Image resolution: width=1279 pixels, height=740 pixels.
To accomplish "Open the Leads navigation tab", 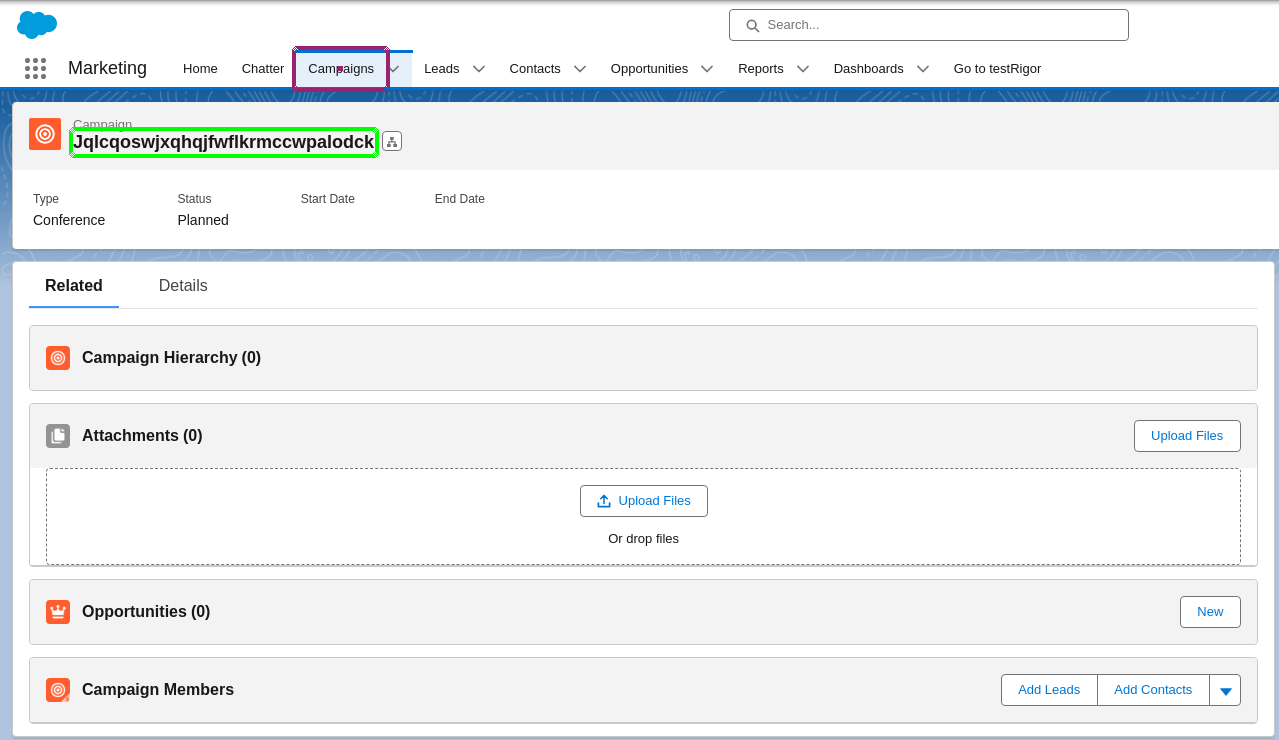I will (x=442, y=68).
